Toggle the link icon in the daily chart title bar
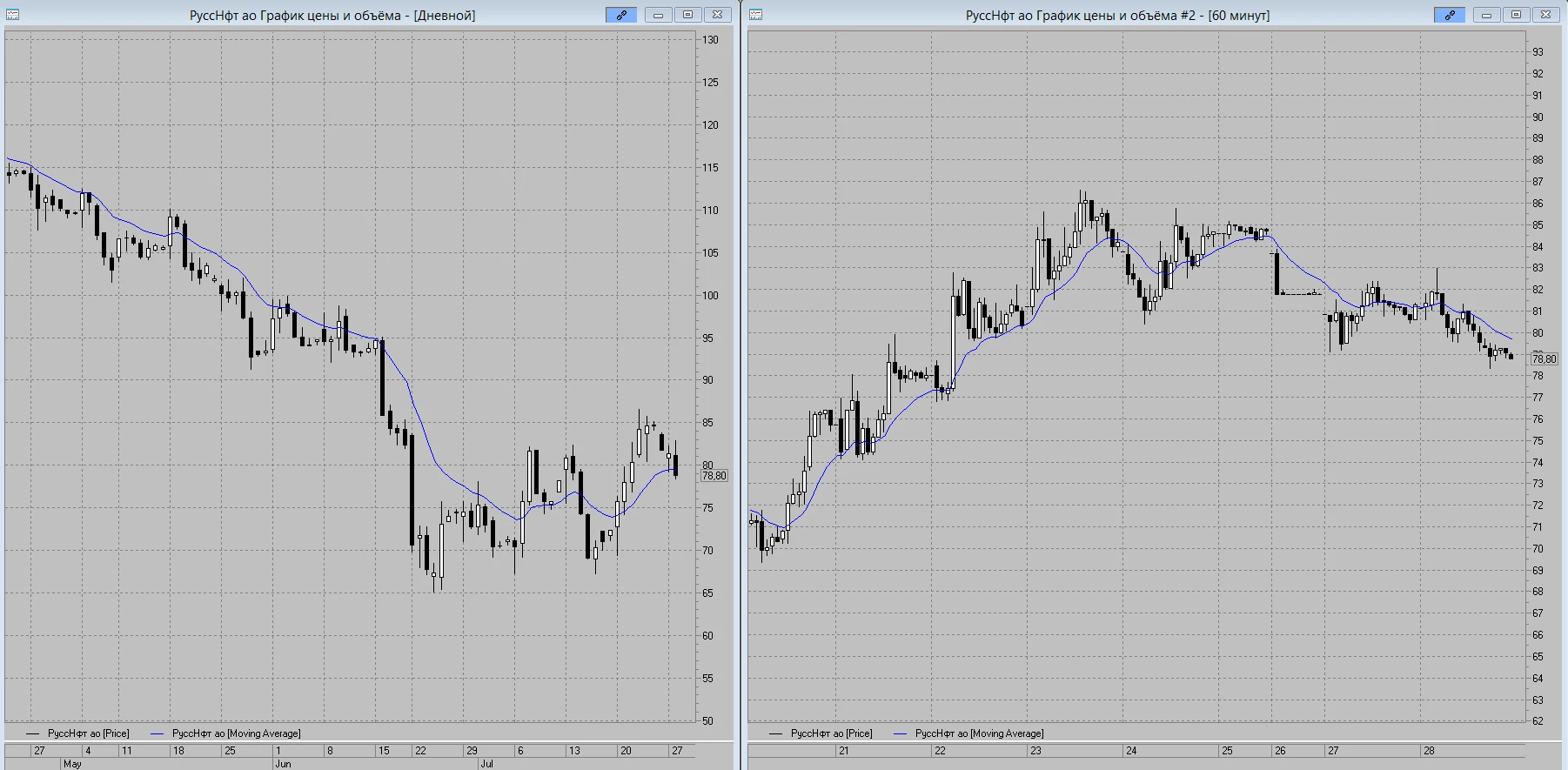The image size is (1568, 770). (x=622, y=15)
